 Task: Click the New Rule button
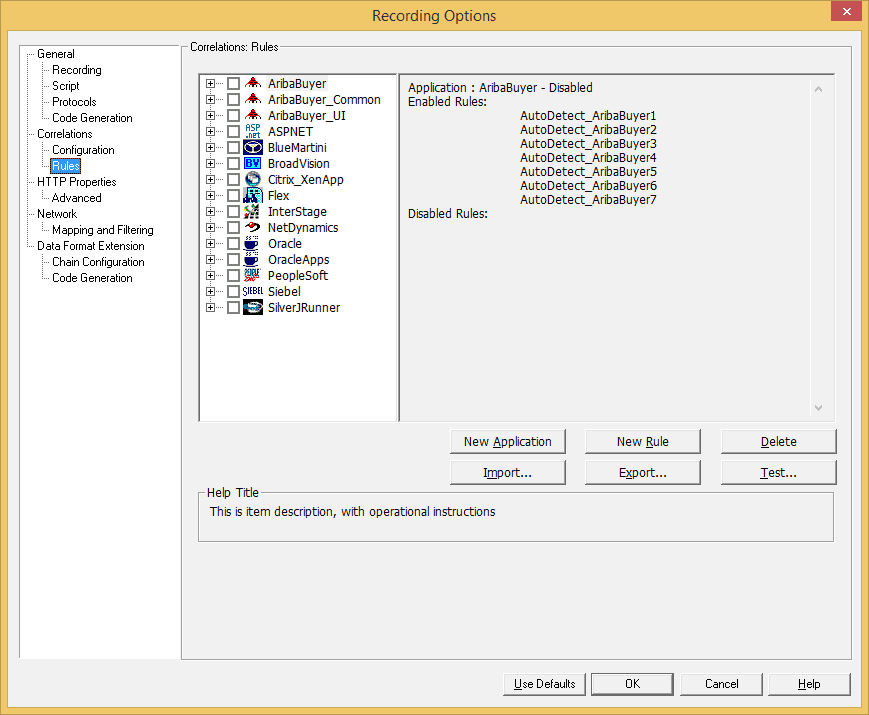click(x=643, y=442)
